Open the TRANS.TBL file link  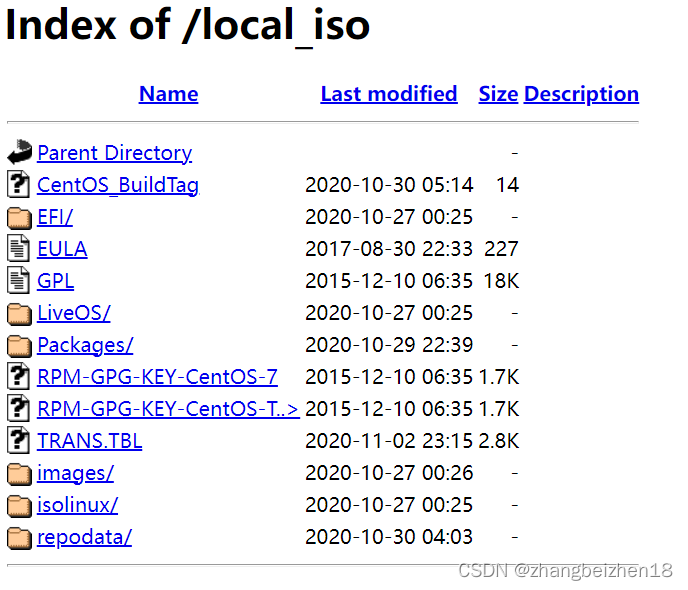click(89, 441)
